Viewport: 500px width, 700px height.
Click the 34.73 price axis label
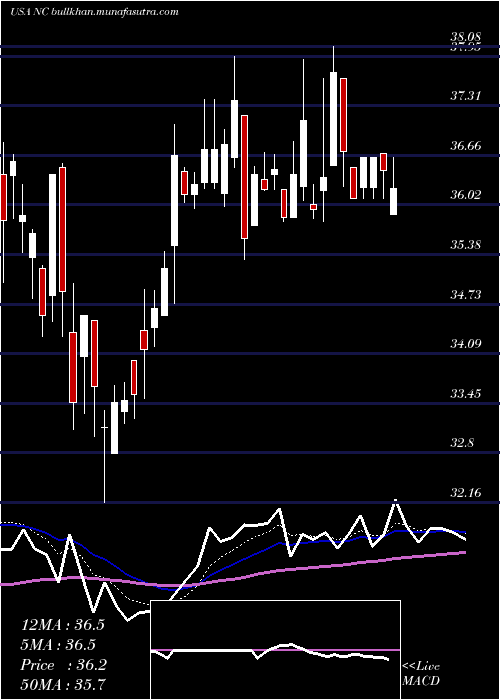465,294
